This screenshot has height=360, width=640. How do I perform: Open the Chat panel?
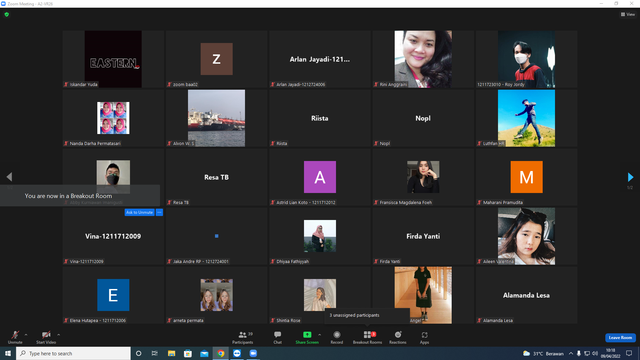[278, 337]
